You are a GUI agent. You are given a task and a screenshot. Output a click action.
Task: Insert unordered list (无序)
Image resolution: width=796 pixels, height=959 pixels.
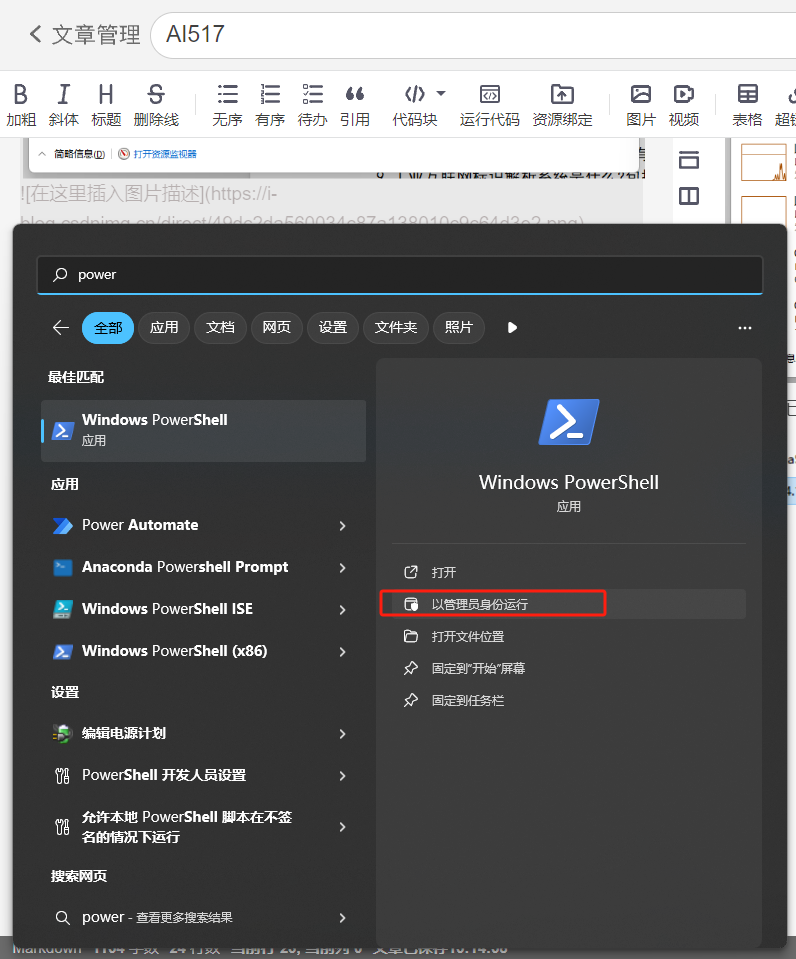[x=227, y=105]
